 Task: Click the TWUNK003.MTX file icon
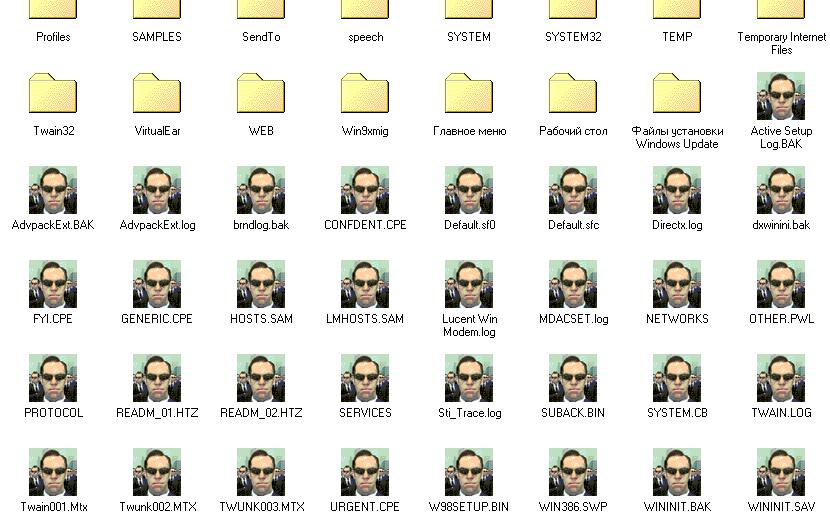[261, 472]
